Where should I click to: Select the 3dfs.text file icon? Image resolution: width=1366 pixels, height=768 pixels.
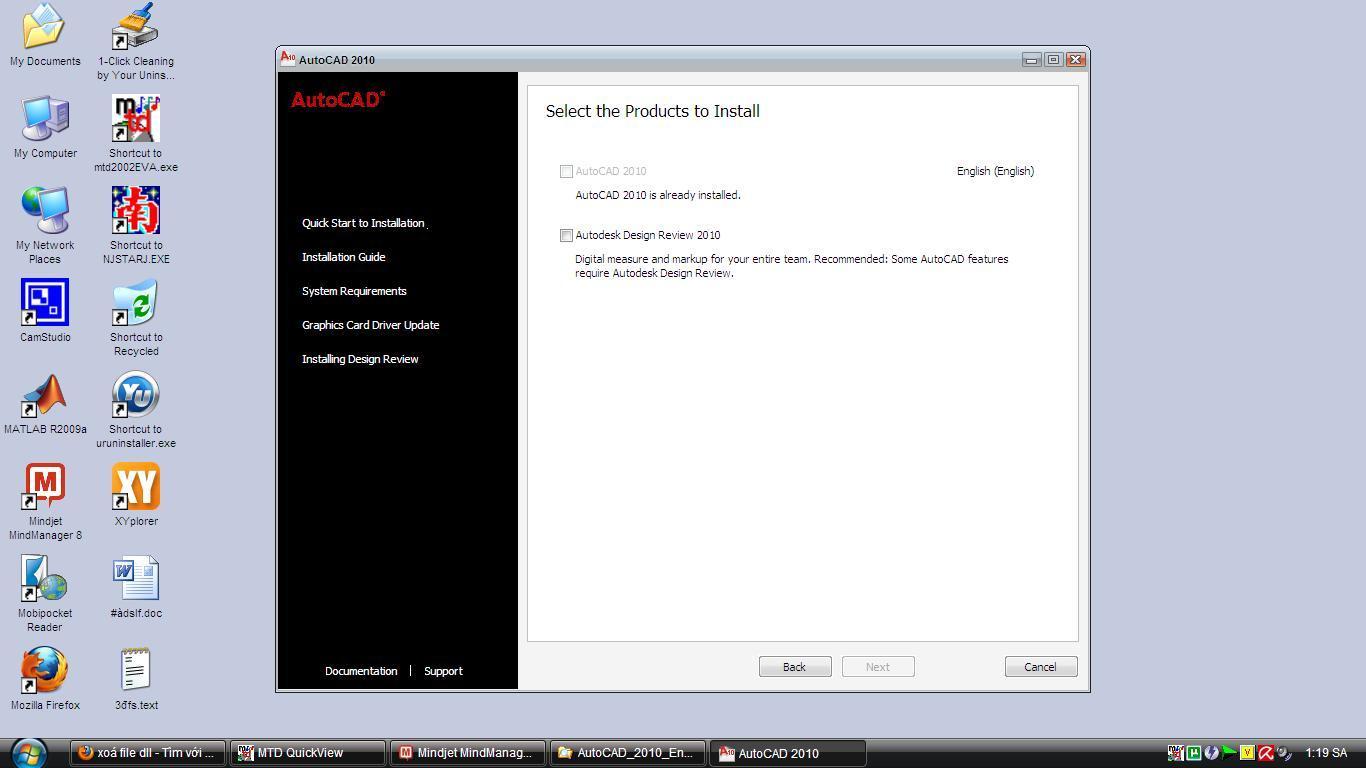tap(136, 670)
